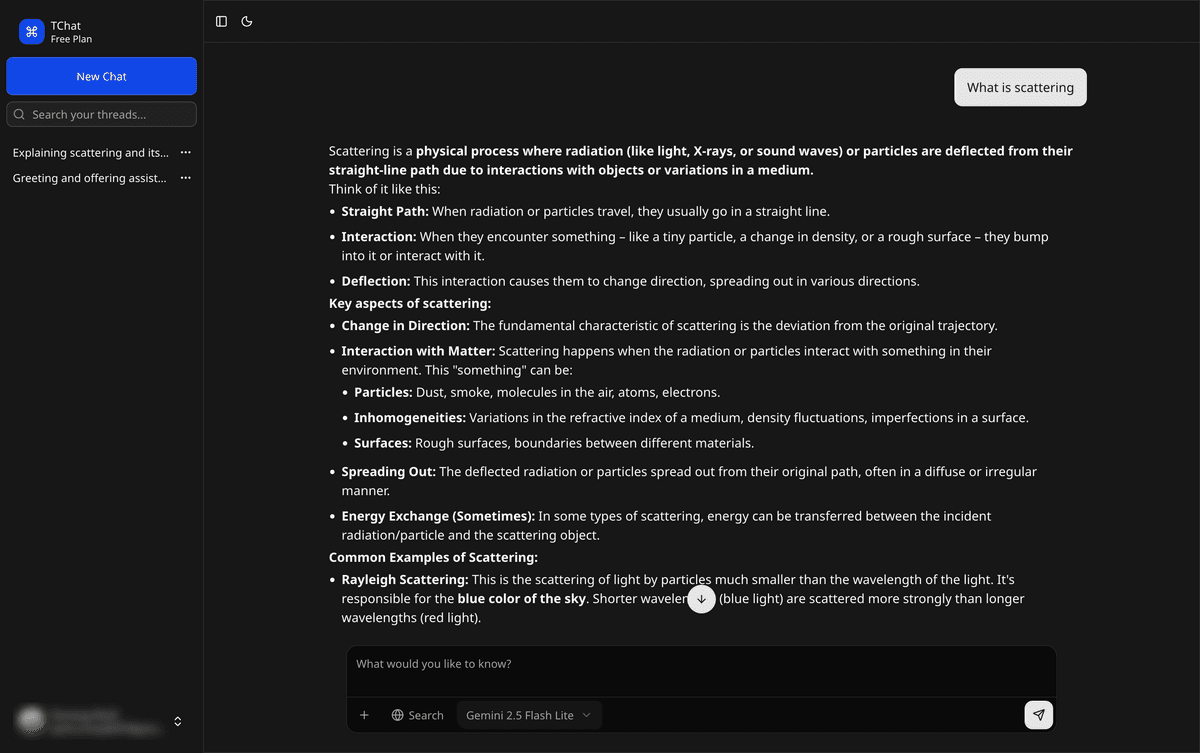Open the Gemini 2.5 Flash Lite model dropdown
The height and width of the screenshot is (753, 1200).
pos(528,715)
